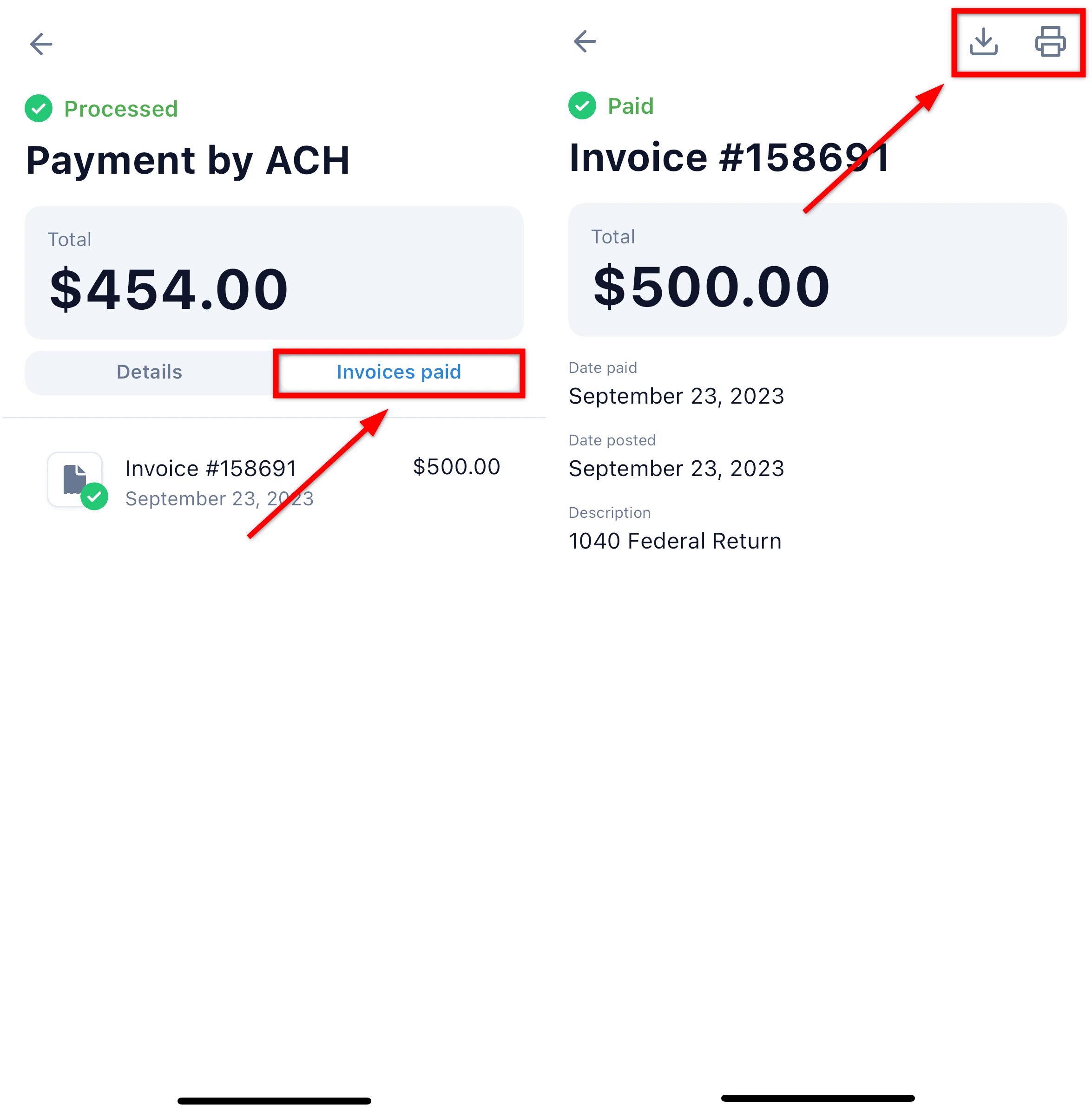Tap the $500.00 invoice total card
The image size is (1092, 1118).
tap(817, 269)
